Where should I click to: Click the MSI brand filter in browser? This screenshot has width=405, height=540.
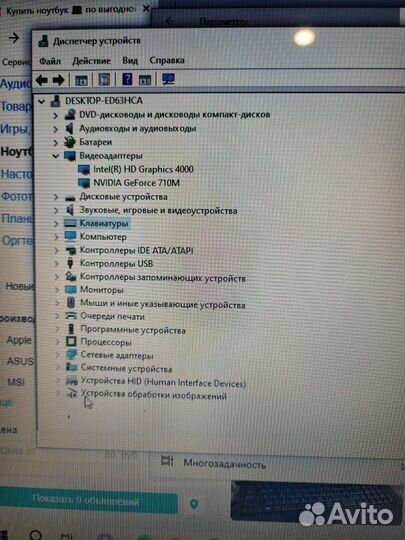click(16, 382)
